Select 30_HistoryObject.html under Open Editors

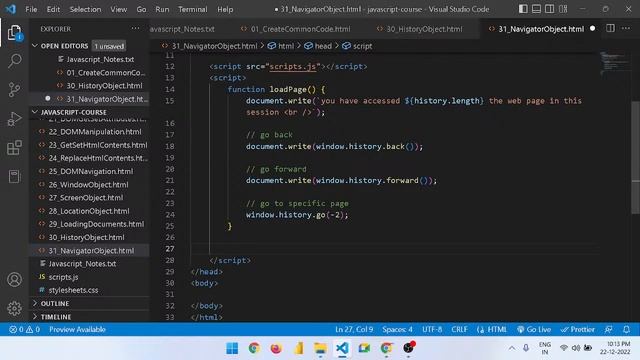coord(104,86)
